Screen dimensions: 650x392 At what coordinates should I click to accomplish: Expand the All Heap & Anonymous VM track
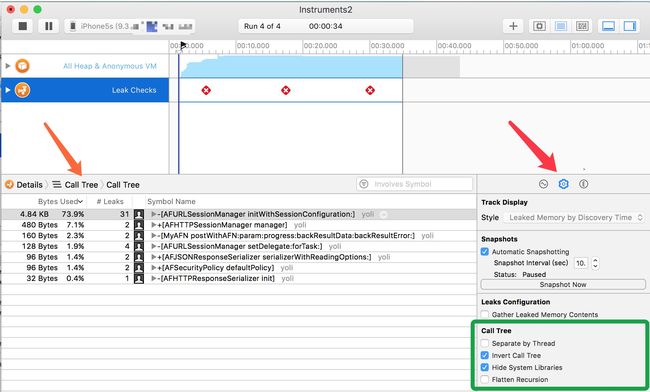pyautogui.click(x=7, y=66)
